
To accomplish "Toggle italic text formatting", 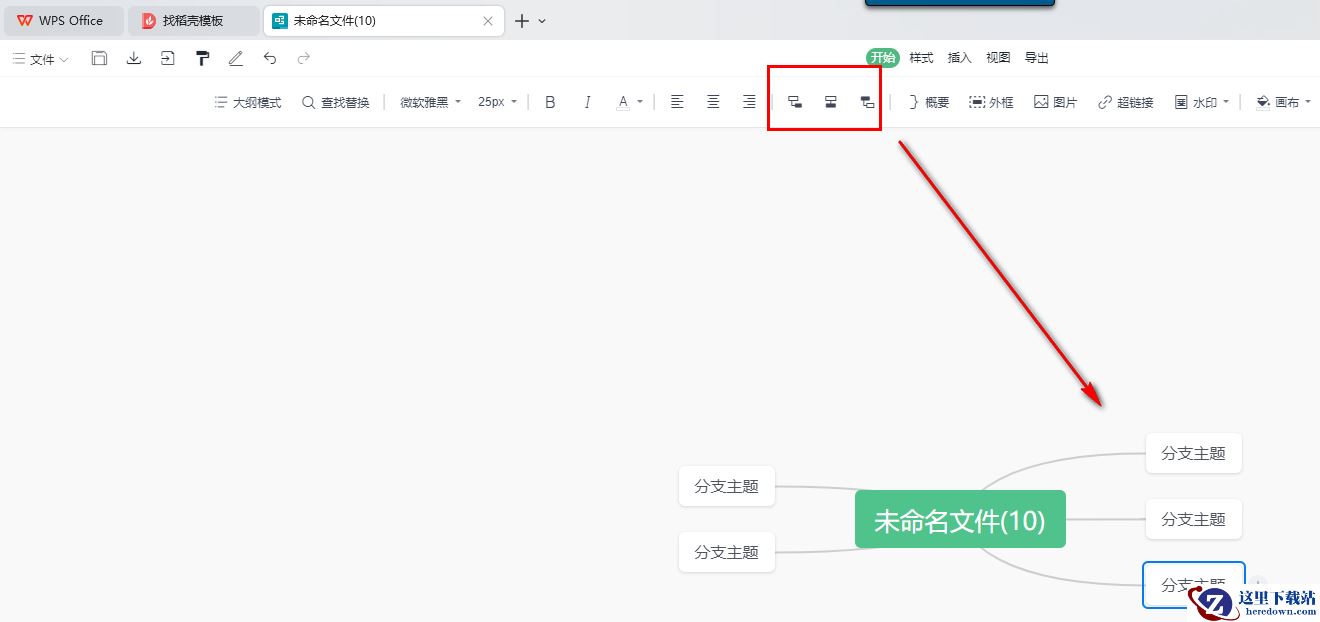I will tap(587, 102).
